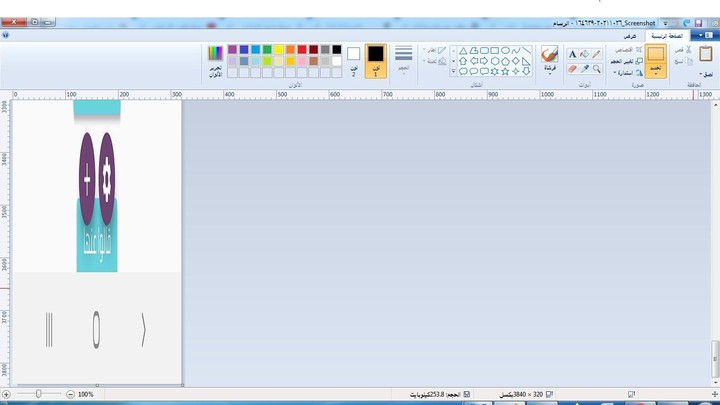Open the Edit colors dialog
The image size is (720, 405).
tap(215, 61)
